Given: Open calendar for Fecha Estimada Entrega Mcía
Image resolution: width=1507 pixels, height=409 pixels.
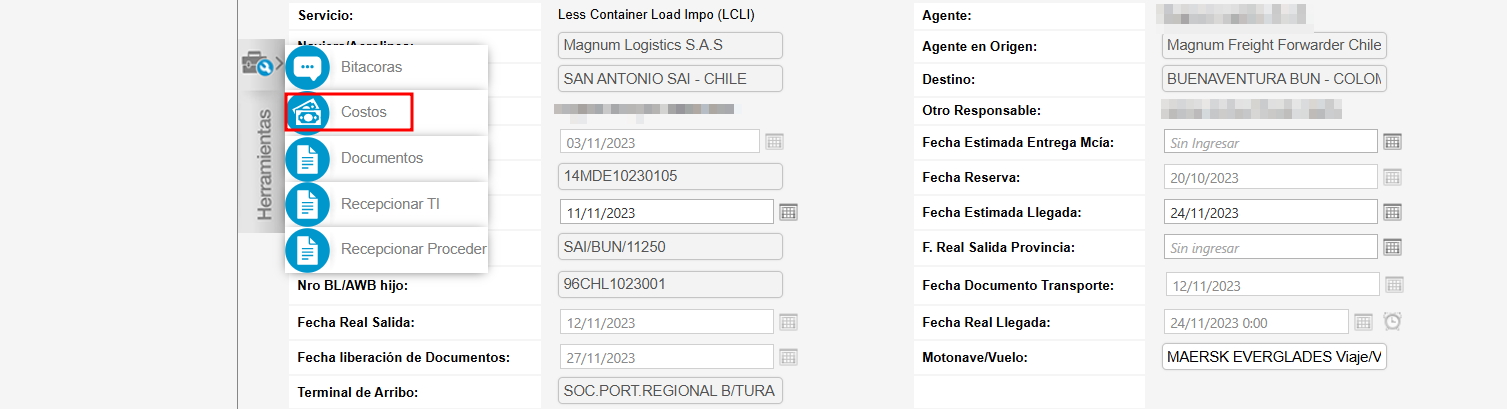Looking at the screenshot, I should 1393,142.
